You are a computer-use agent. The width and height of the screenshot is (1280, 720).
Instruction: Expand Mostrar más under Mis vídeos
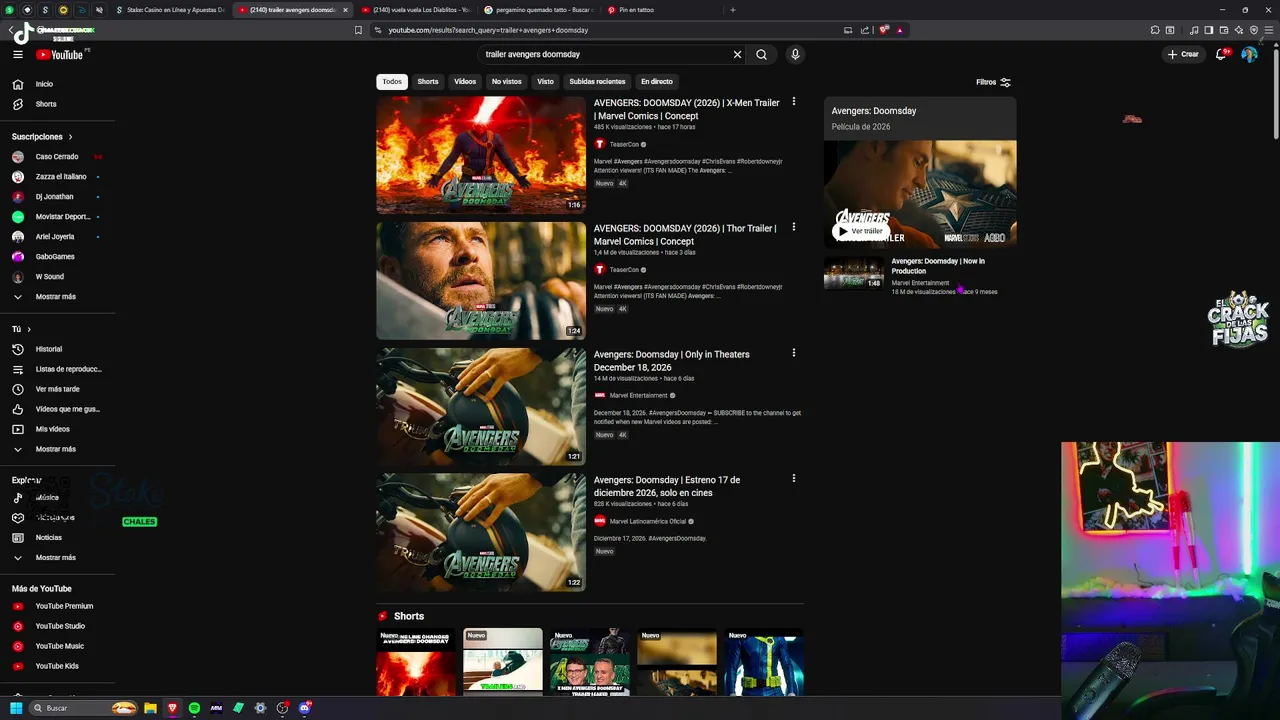55,449
